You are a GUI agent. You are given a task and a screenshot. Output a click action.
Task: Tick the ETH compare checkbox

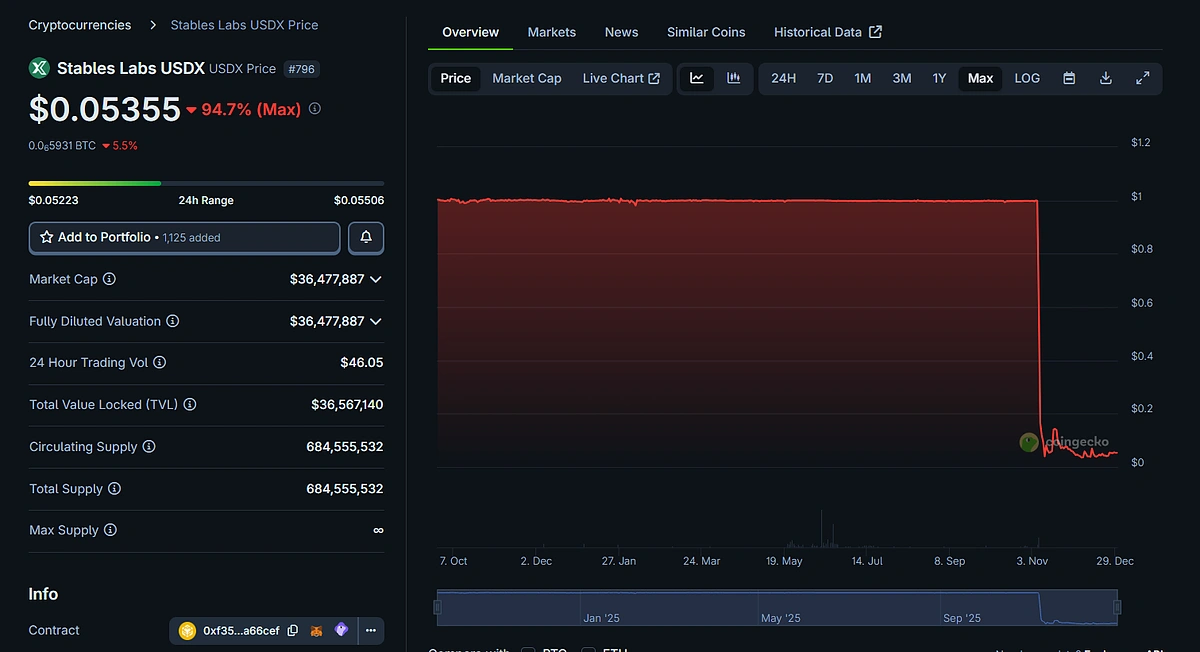589,650
